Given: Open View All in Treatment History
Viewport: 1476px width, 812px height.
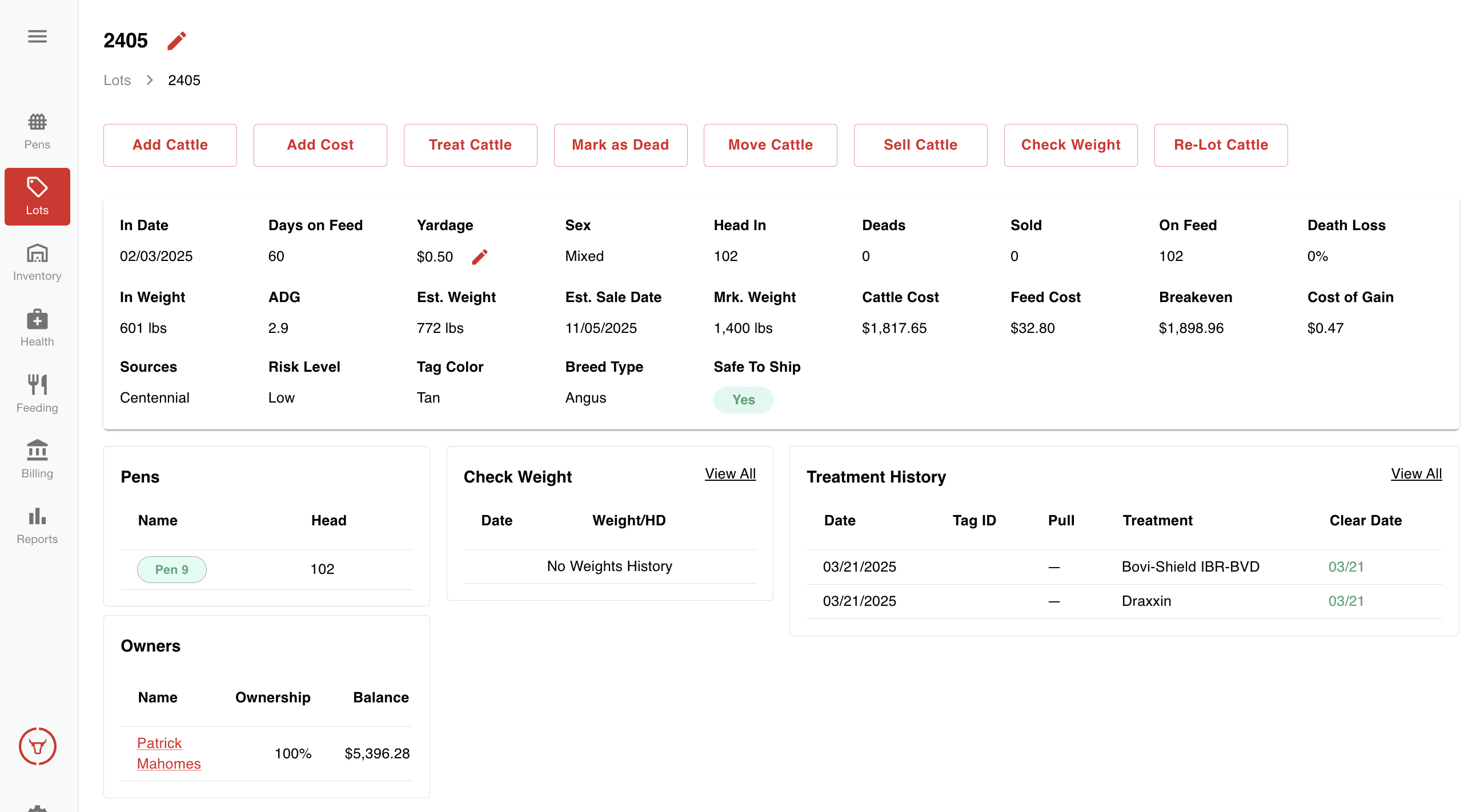Looking at the screenshot, I should (x=1415, y=473).
